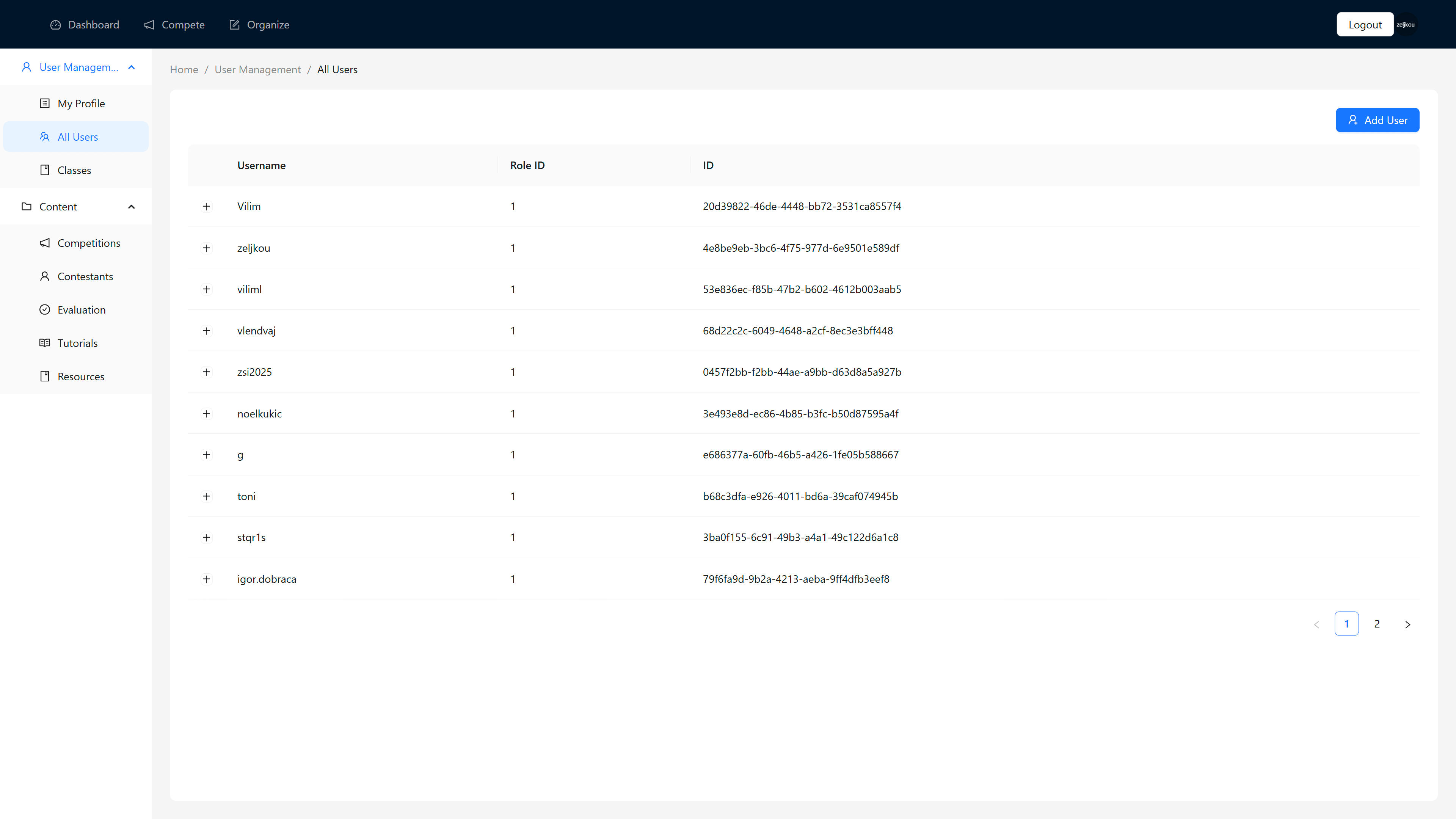Click the My Profile icon in sidebar
Image resolution: width=1456 pixels, height=819 pixels.
pyautogui.click(x=45, y=104)
